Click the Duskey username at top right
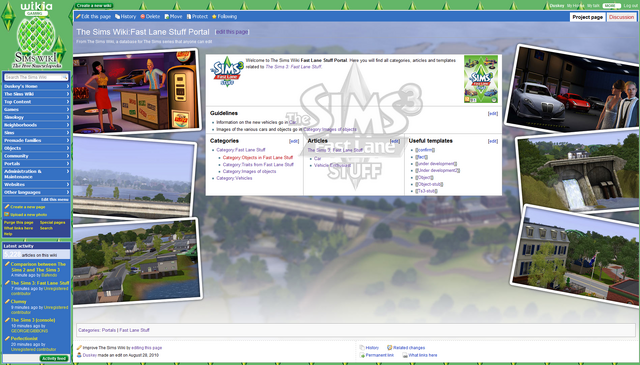This screenshot has height=365, width=640. (x=557, y=6)
